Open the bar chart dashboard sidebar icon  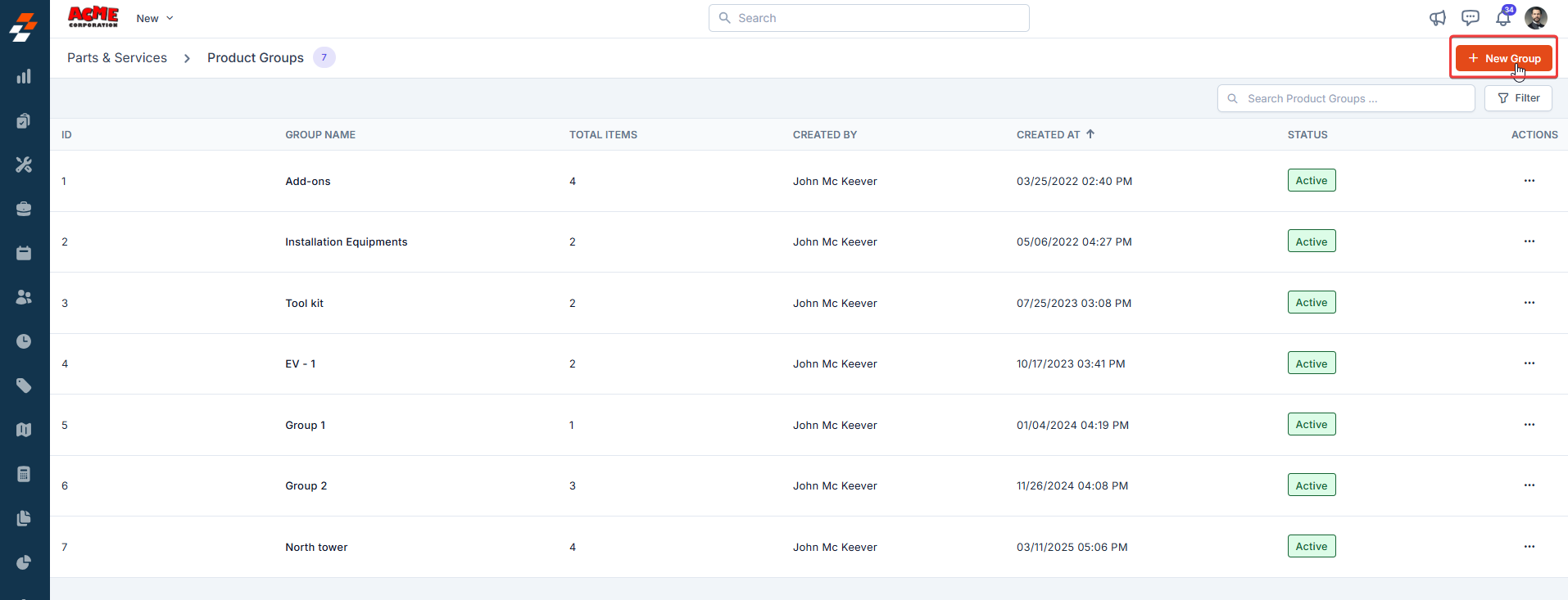(x=24, y=76)
